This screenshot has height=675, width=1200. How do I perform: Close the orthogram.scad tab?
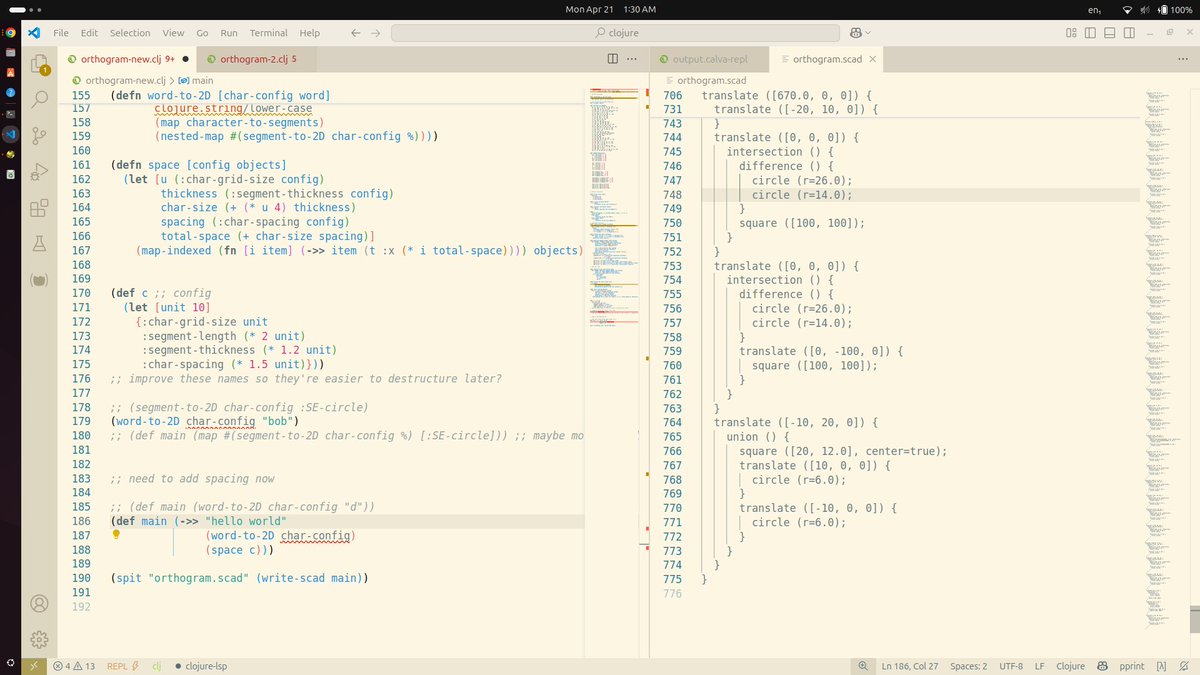point(872,59)
